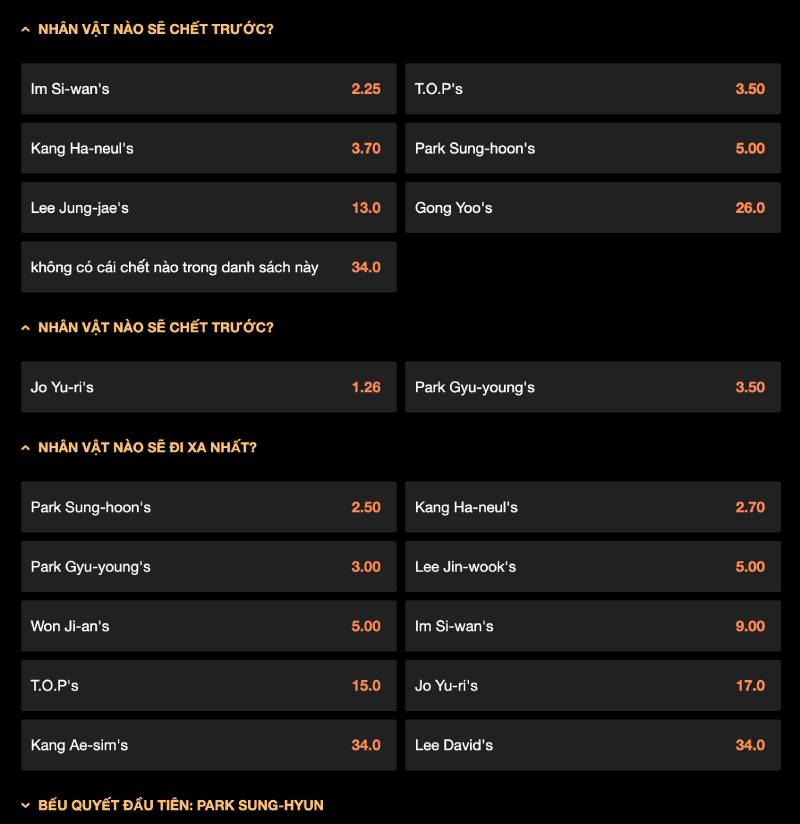800x824 pixels.
Task: Bet on Won Ji-an's at 5.00
Action: 208,626
